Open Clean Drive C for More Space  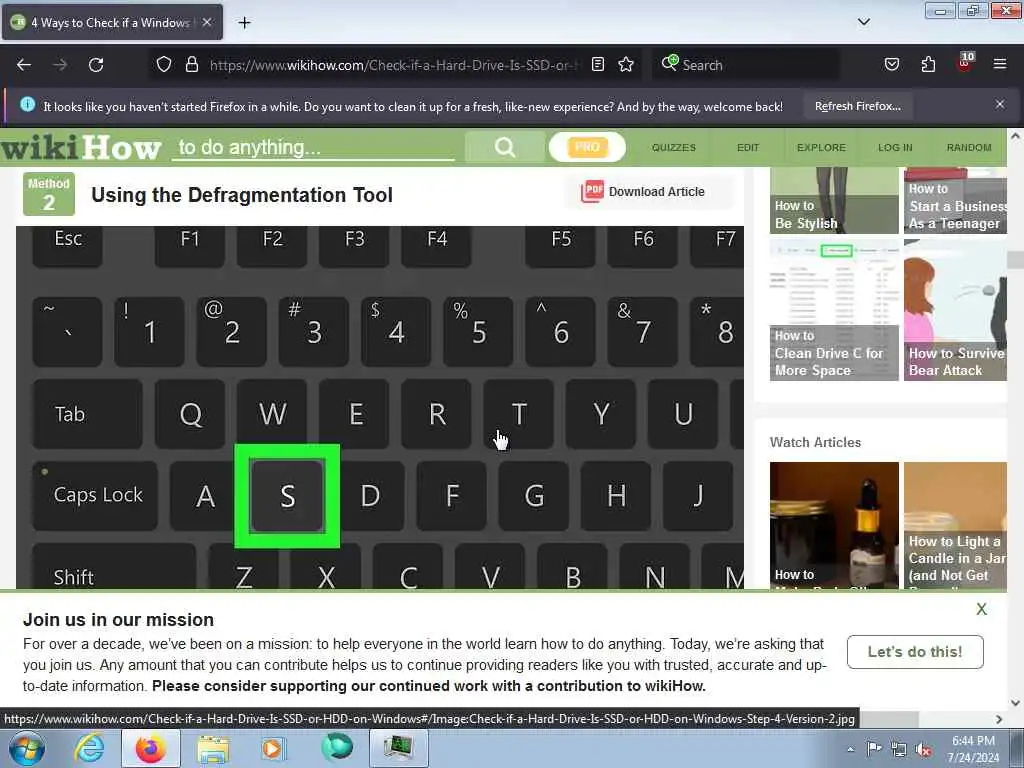pyautogui.click(x=834, y=310)
